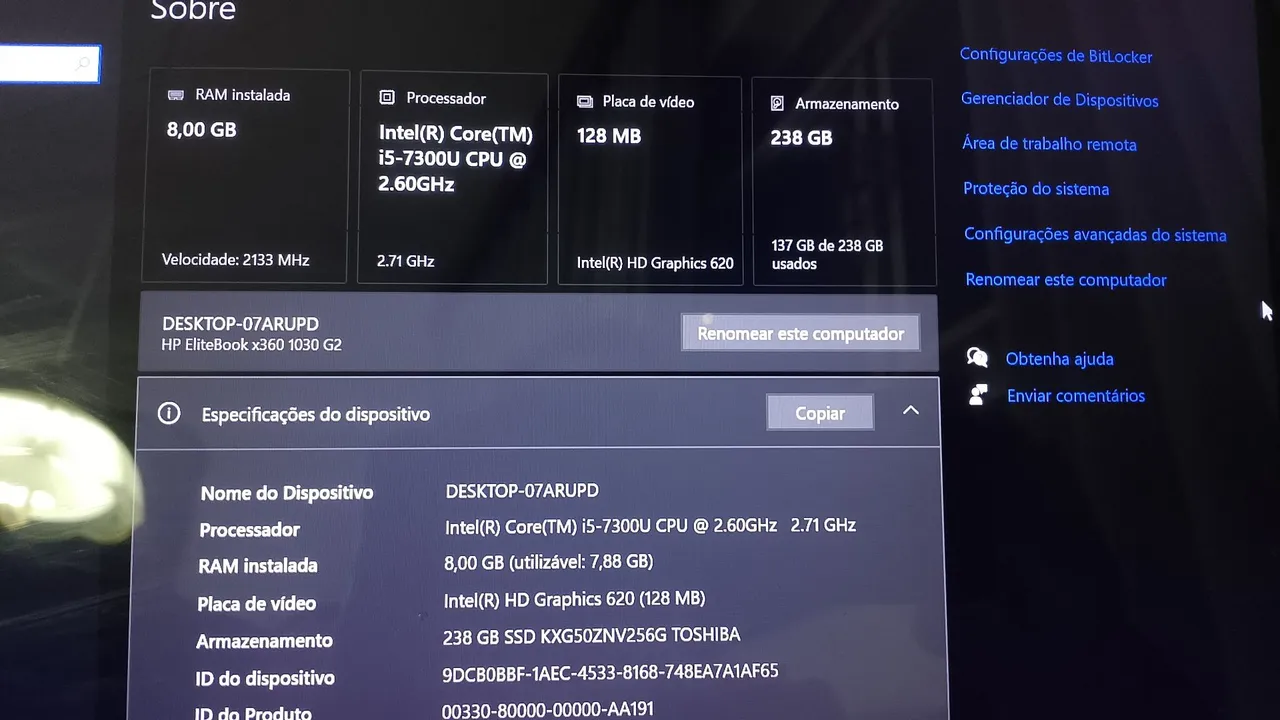Viewport: 1280px width, 720px height.
Task: Click the info icon beside Especificações do dispositivo
Action: point(169,413)
